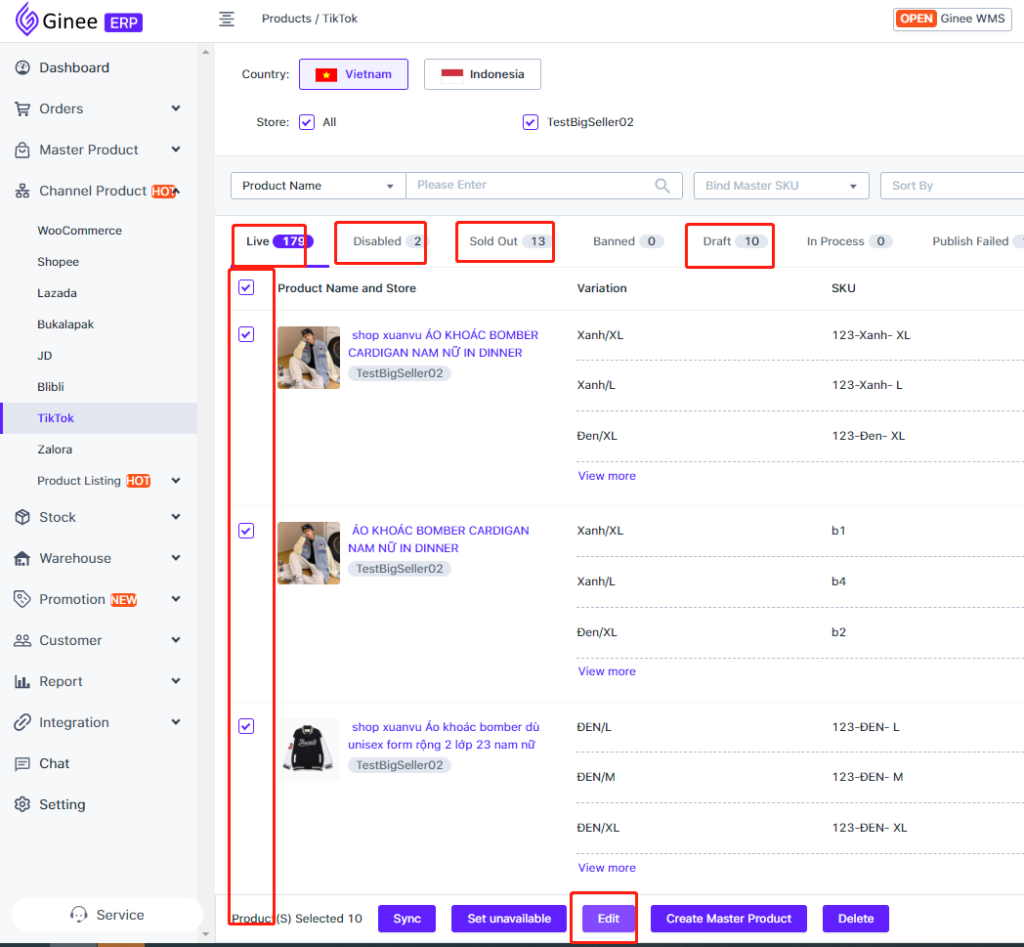
Task: Click the Master Product bag icon
Action: [x=22, y=150]
